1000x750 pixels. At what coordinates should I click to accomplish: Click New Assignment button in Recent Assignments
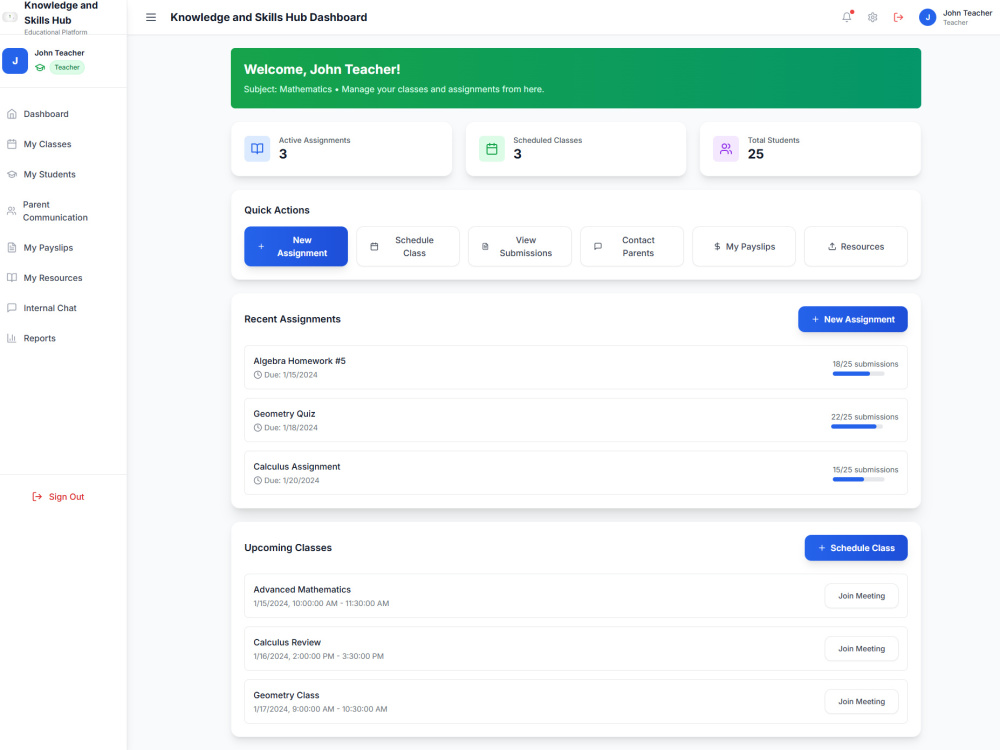(853, 320)
